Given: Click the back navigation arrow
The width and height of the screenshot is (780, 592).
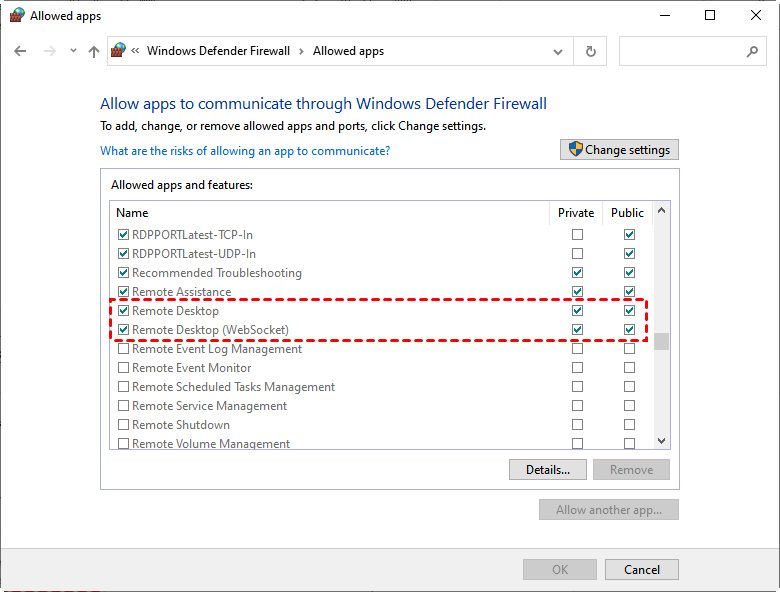Looking at the screenshot, I should click(x=20, y=51).
